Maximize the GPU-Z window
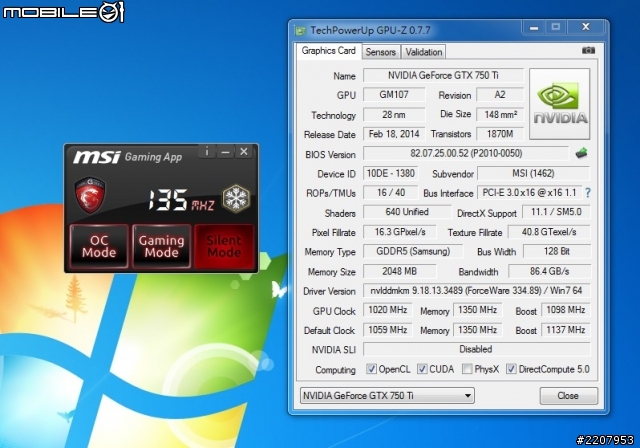This screenshot has width=640, height=448. (556, 27)
